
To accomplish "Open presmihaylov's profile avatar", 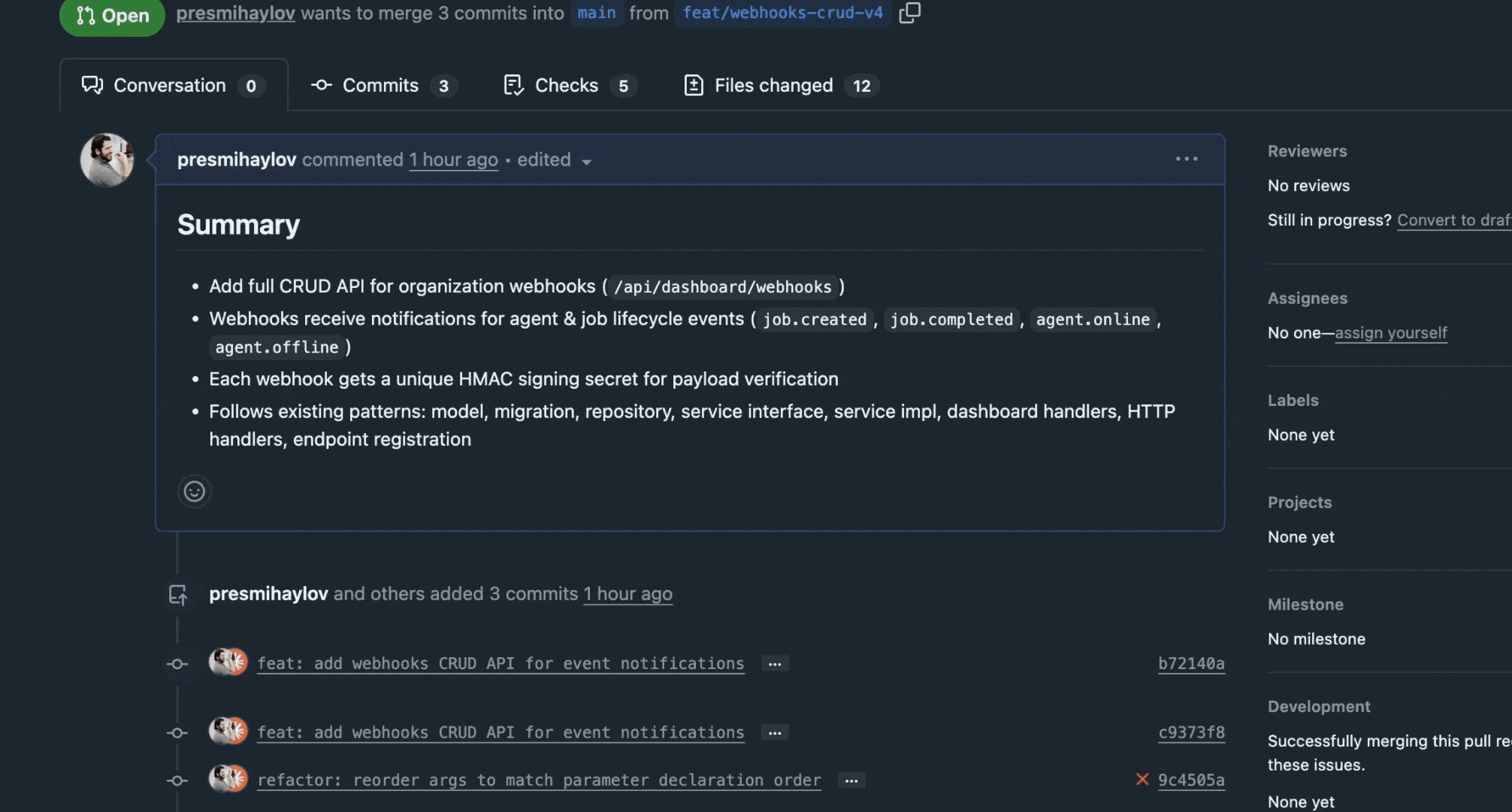I will tap(107, 159).
